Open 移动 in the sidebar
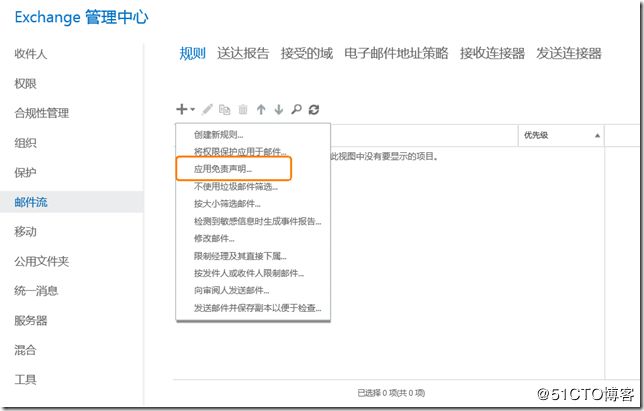644x411 pixels. (25, 232)
